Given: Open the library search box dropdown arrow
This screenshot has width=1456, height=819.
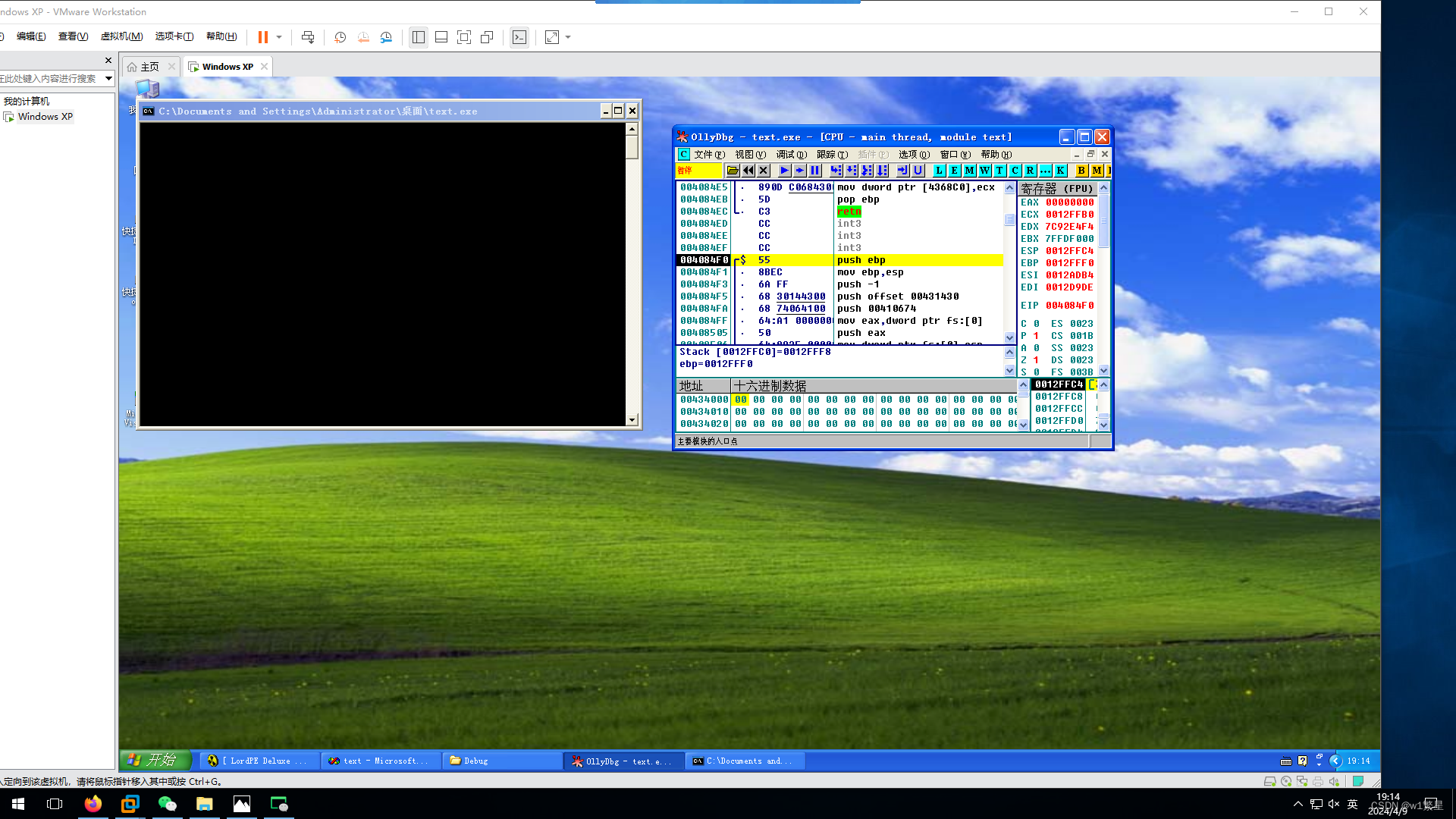Looking at the screenshot, I should 108,78.
